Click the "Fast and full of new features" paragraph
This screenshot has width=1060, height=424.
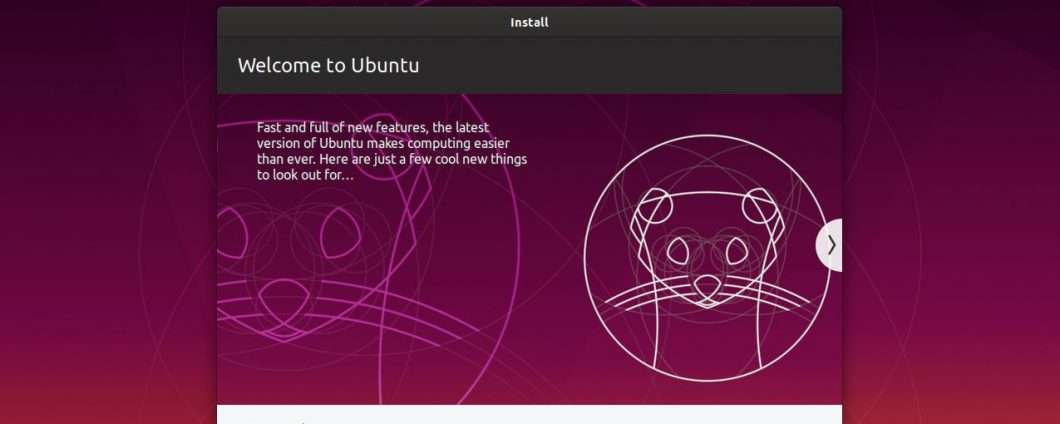coord(392,151)
